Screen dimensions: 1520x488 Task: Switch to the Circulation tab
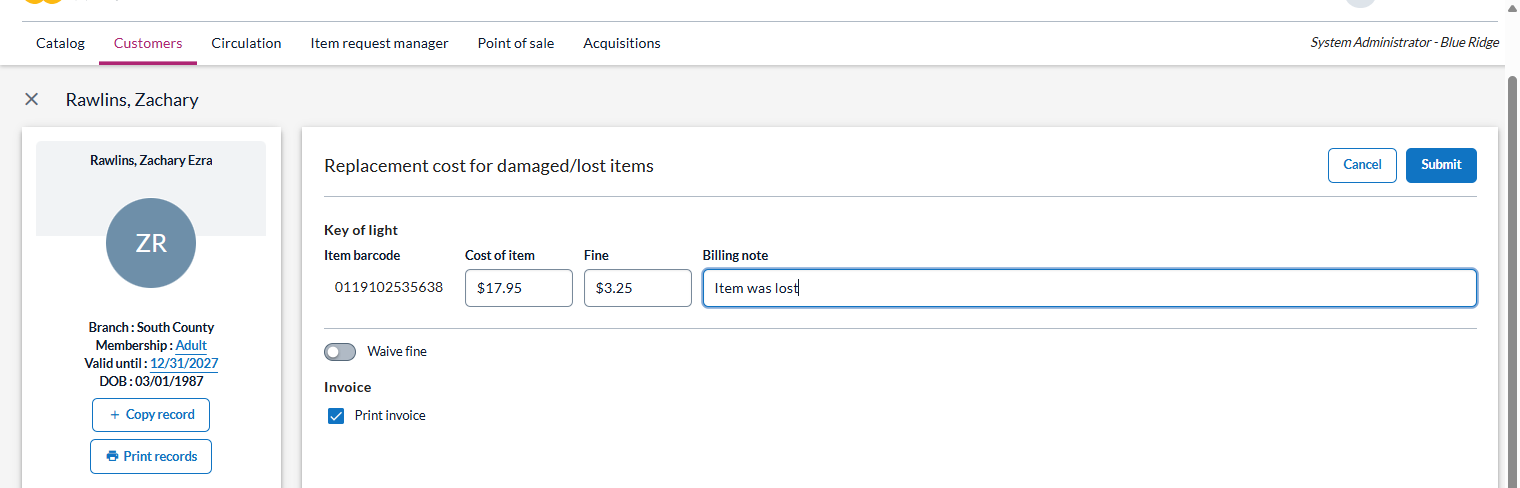click(x=246, y=43)
